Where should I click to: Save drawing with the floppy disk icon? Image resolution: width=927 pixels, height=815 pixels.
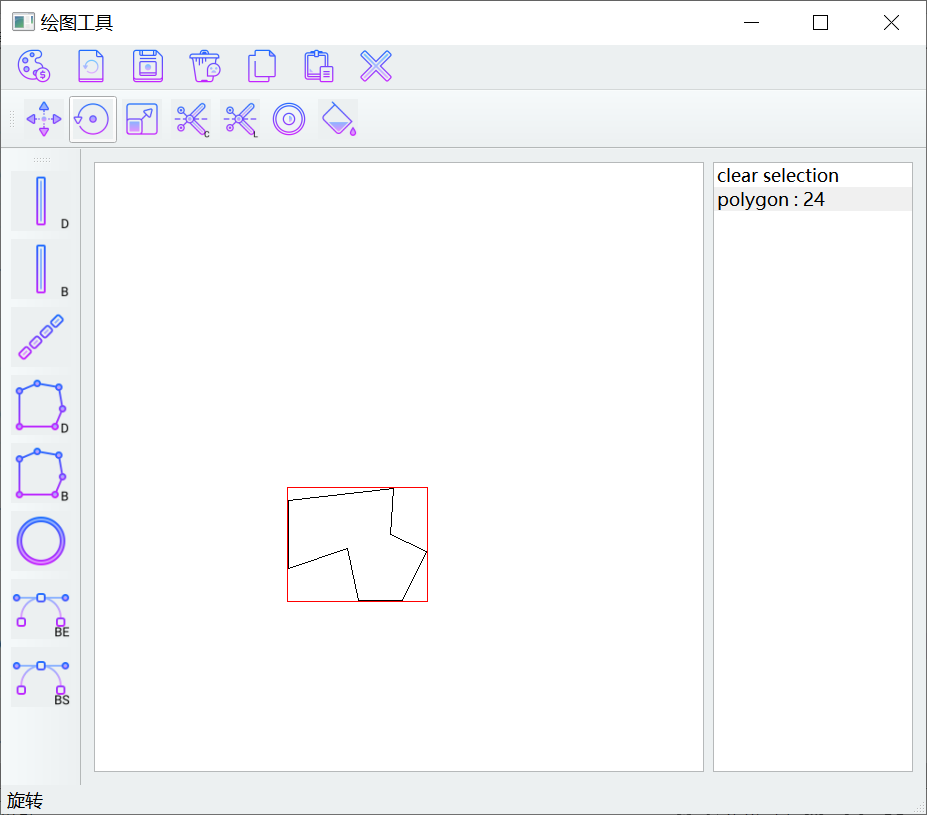coord(148,66)
